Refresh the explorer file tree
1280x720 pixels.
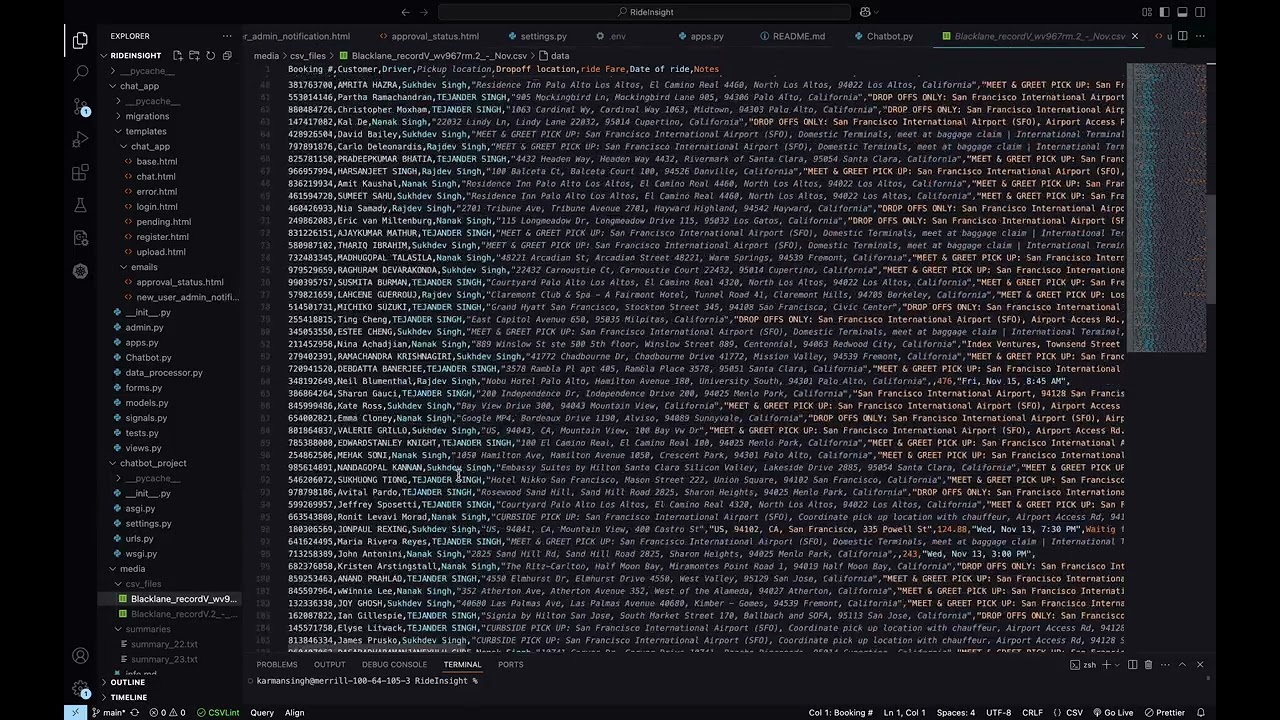pos(211,56)
